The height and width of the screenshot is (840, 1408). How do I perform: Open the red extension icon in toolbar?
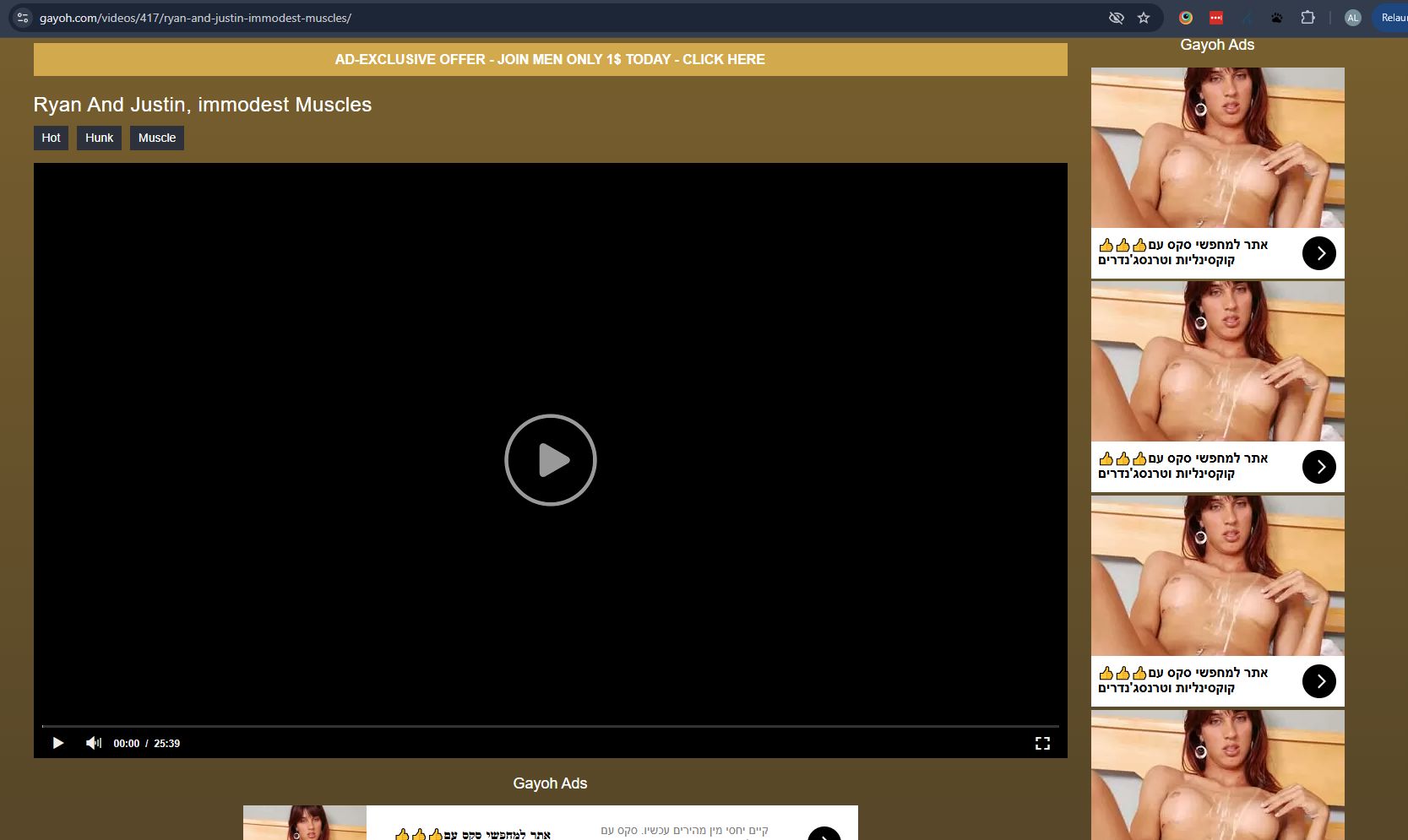coord(1216,18)
